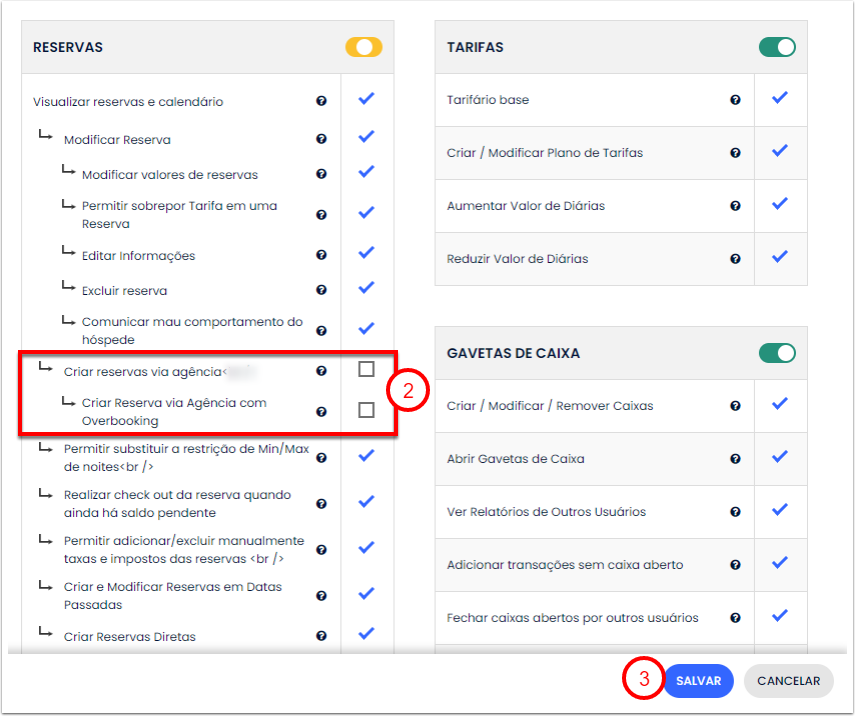Uncheck Editar Informações permission
Screen dimensions: 855x716
click(366, 254)
